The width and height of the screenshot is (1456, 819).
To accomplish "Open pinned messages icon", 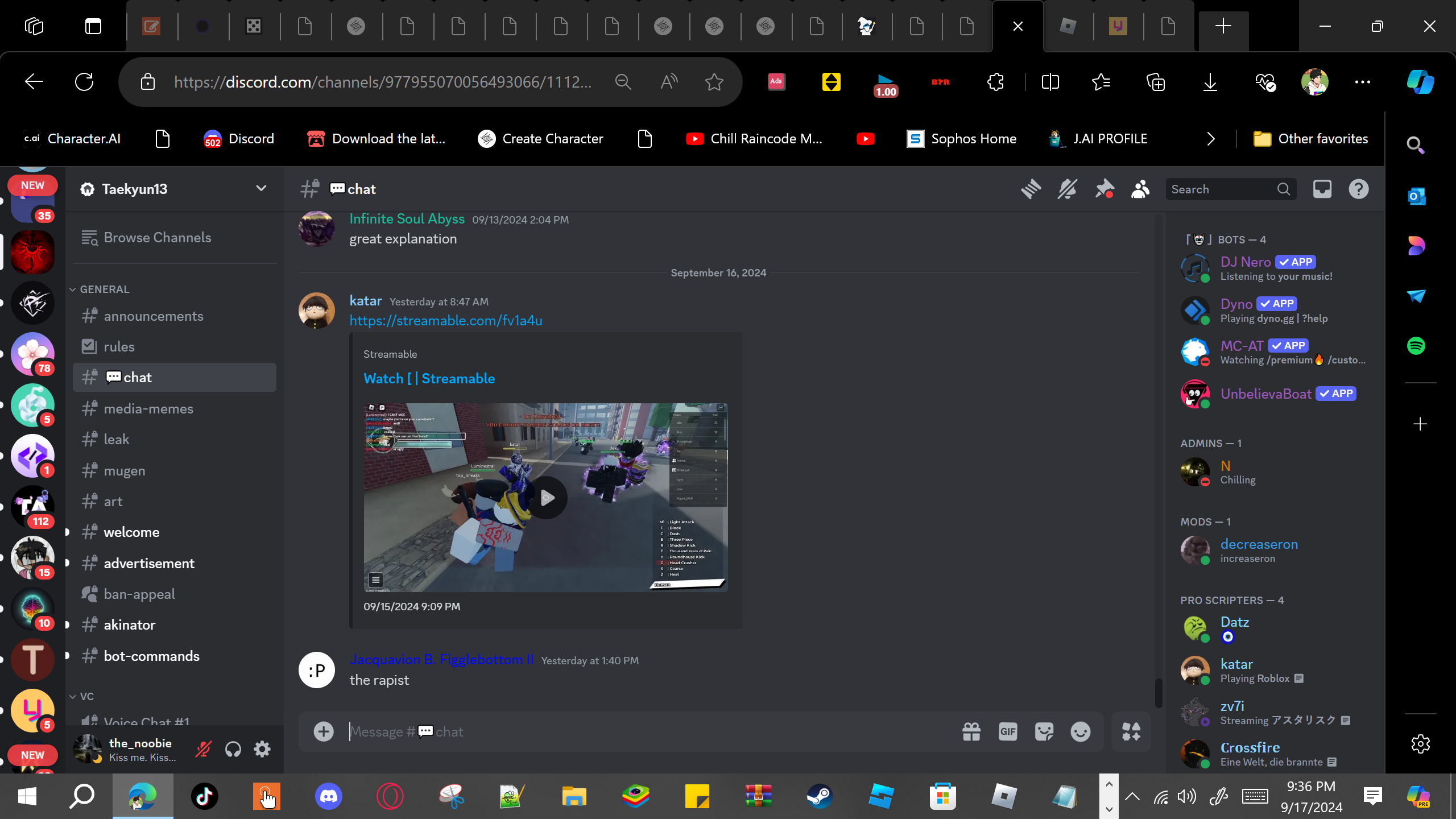I will pos(1104,189).
